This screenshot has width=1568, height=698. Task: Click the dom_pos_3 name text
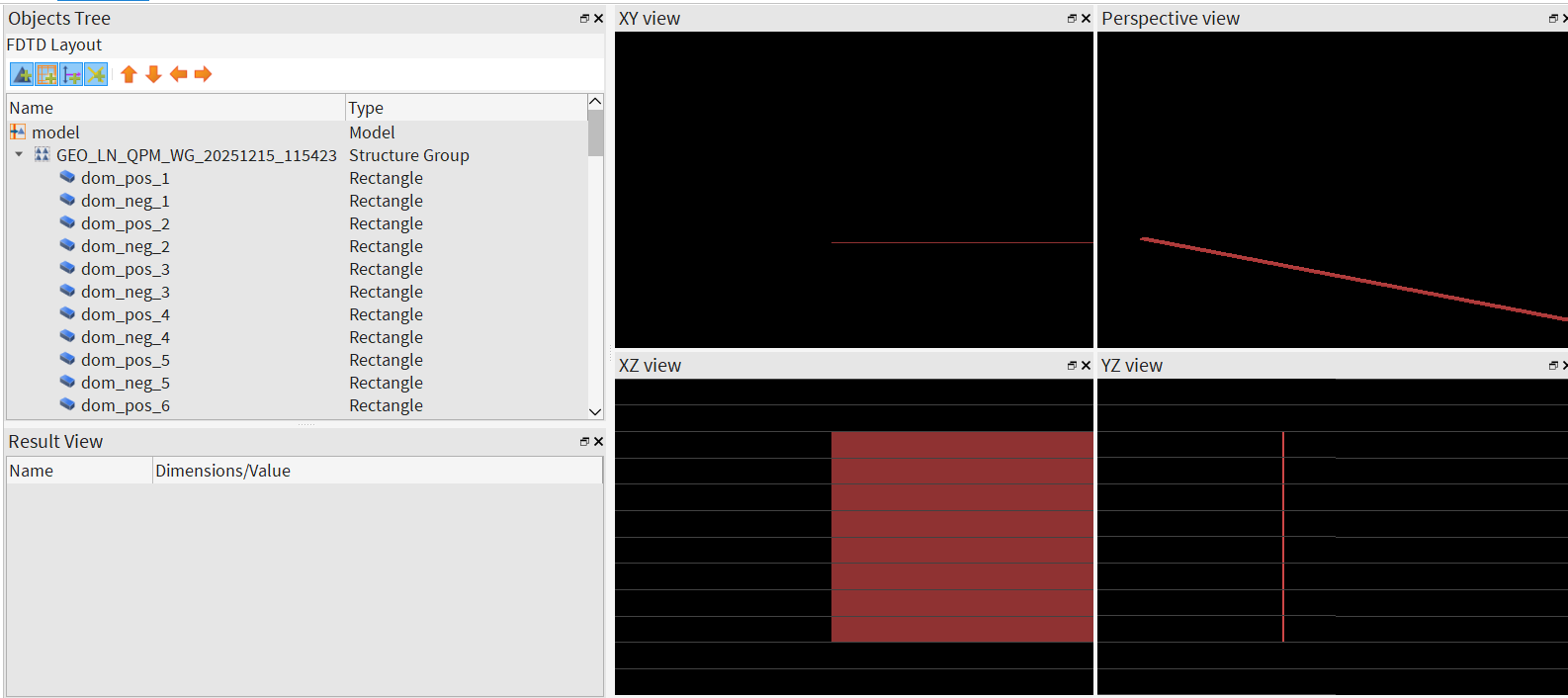point(126,269)
